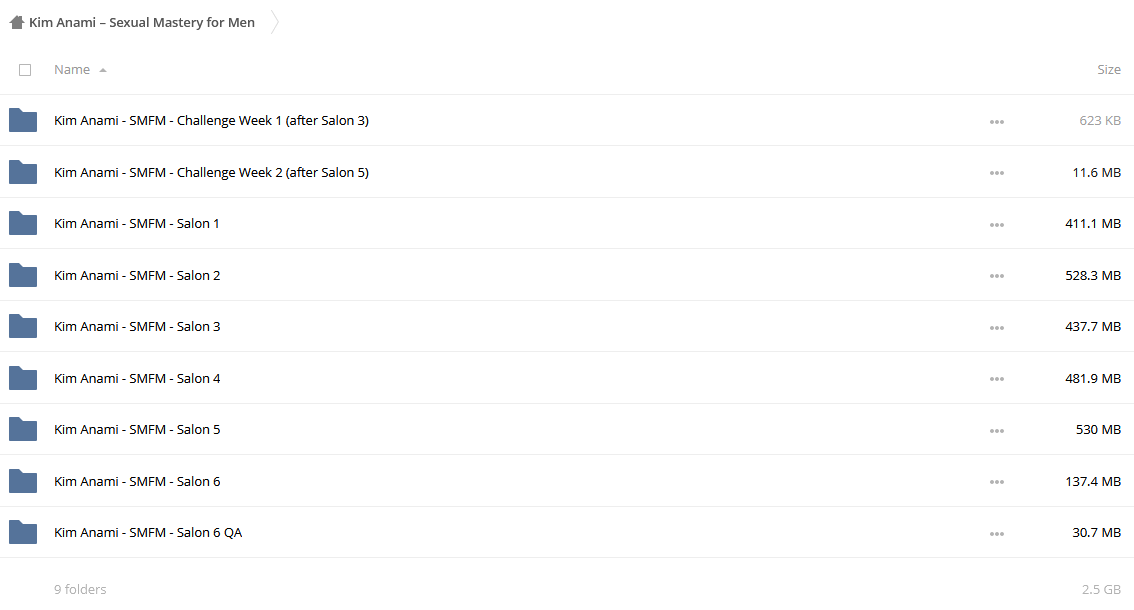The width and height of the screenshot is (1134, 610).
Task: Click the breadcrumb chevron after folder title
Action: coord(274,22)
